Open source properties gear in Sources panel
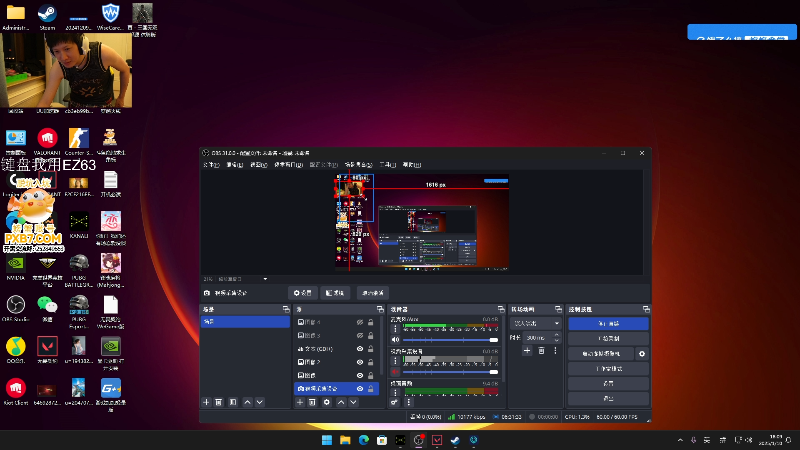Viewport: 800px width, 450px height. tap(327, 402)
